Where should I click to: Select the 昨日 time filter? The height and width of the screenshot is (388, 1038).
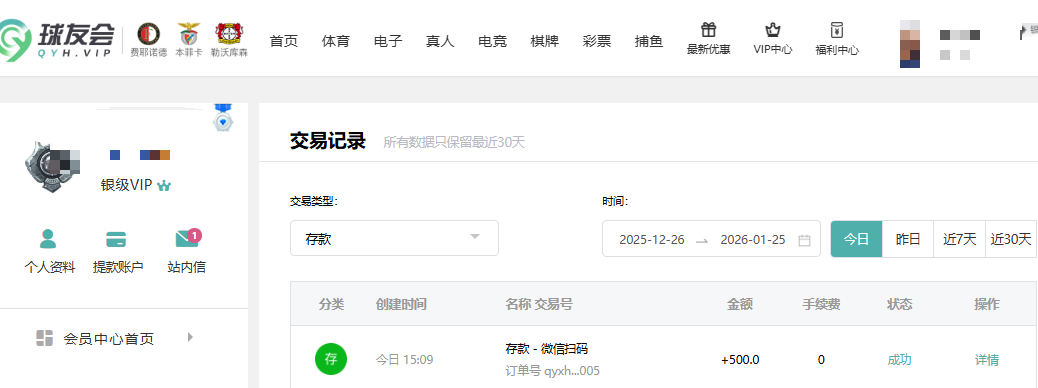point(908,239)
